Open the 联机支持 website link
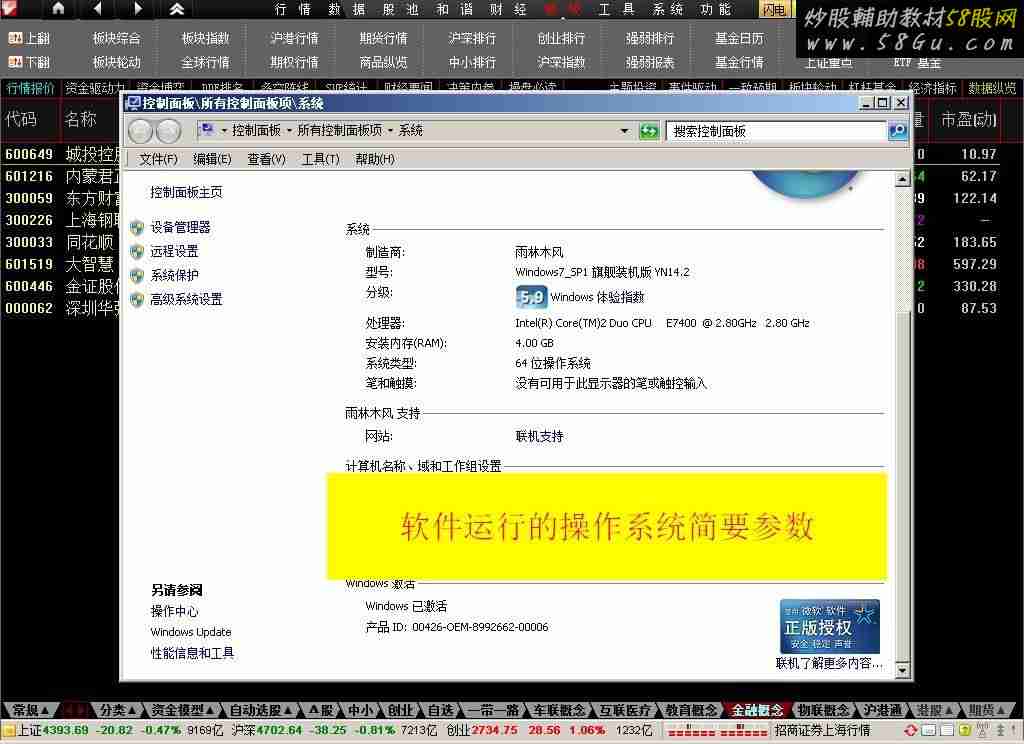 coord(539,436)
